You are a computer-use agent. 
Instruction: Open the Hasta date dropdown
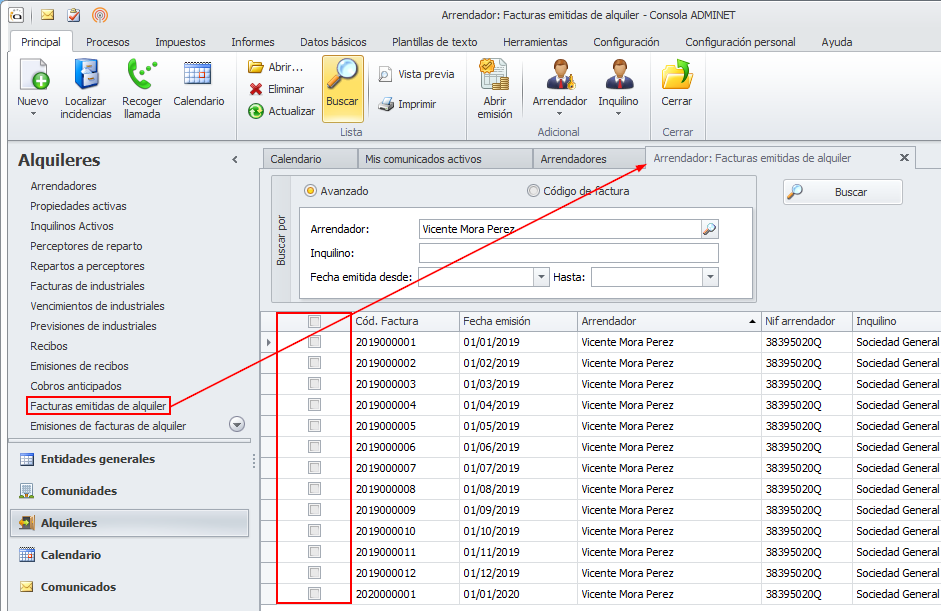pos(710,277)
